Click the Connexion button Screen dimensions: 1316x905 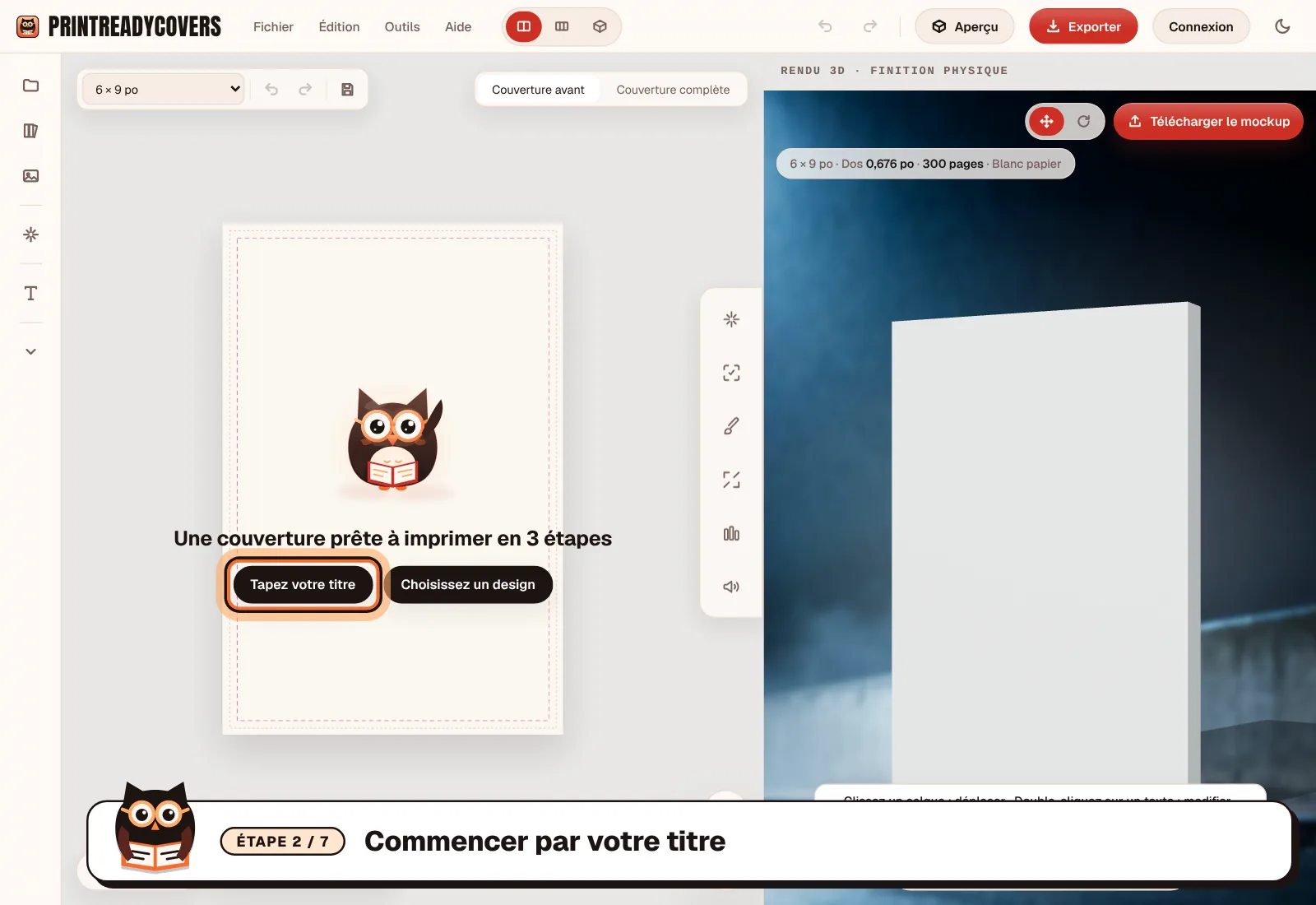tap(1201, 26)
